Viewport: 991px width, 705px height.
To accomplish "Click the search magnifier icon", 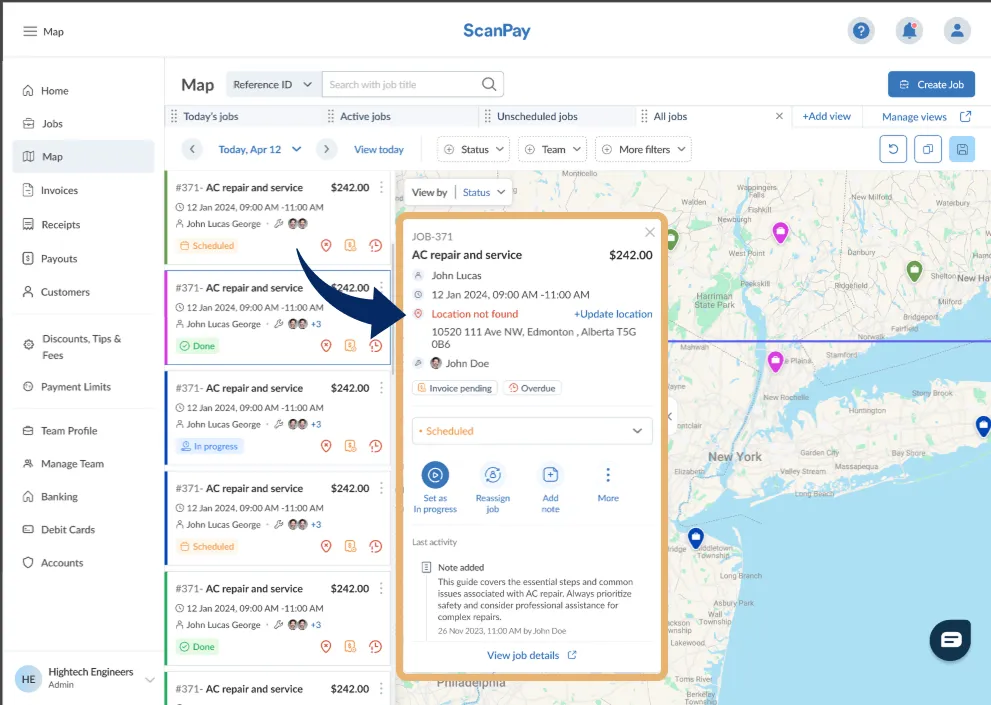I will (x=489, y=84).
